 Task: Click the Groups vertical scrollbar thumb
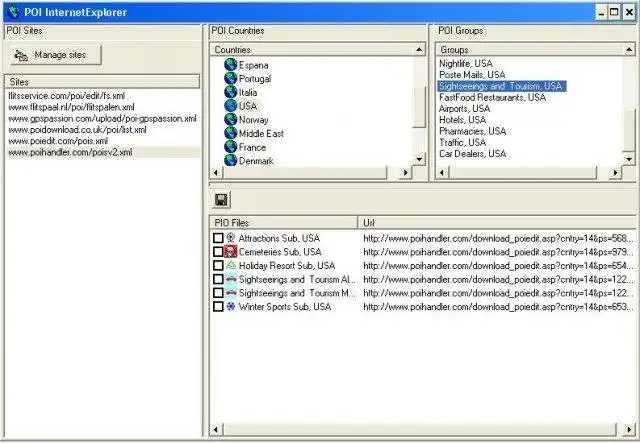tap(629, 131)
